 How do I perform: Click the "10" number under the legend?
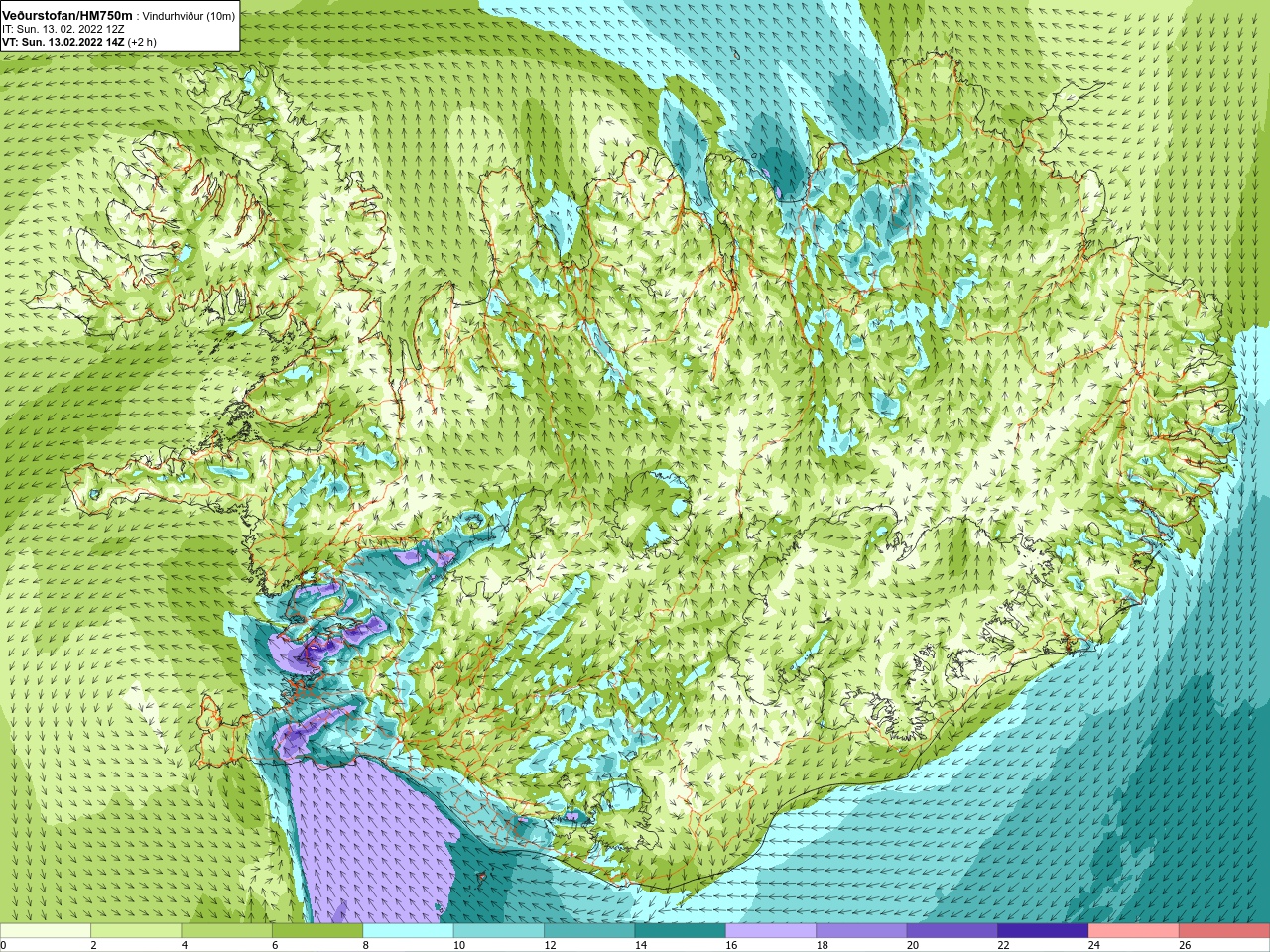click(458, 945)
